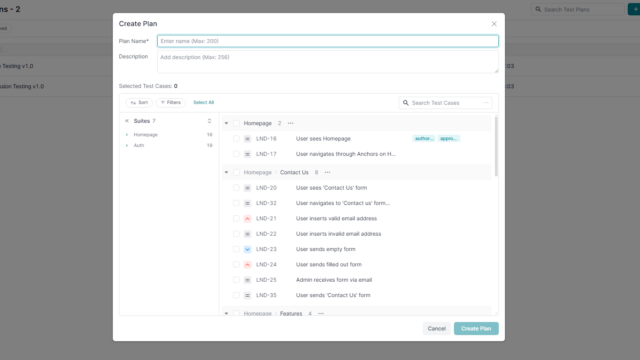This screenshot has width=640, height=360.
Task: Click the high priority icon of LND-21
Action: point(247,218)
